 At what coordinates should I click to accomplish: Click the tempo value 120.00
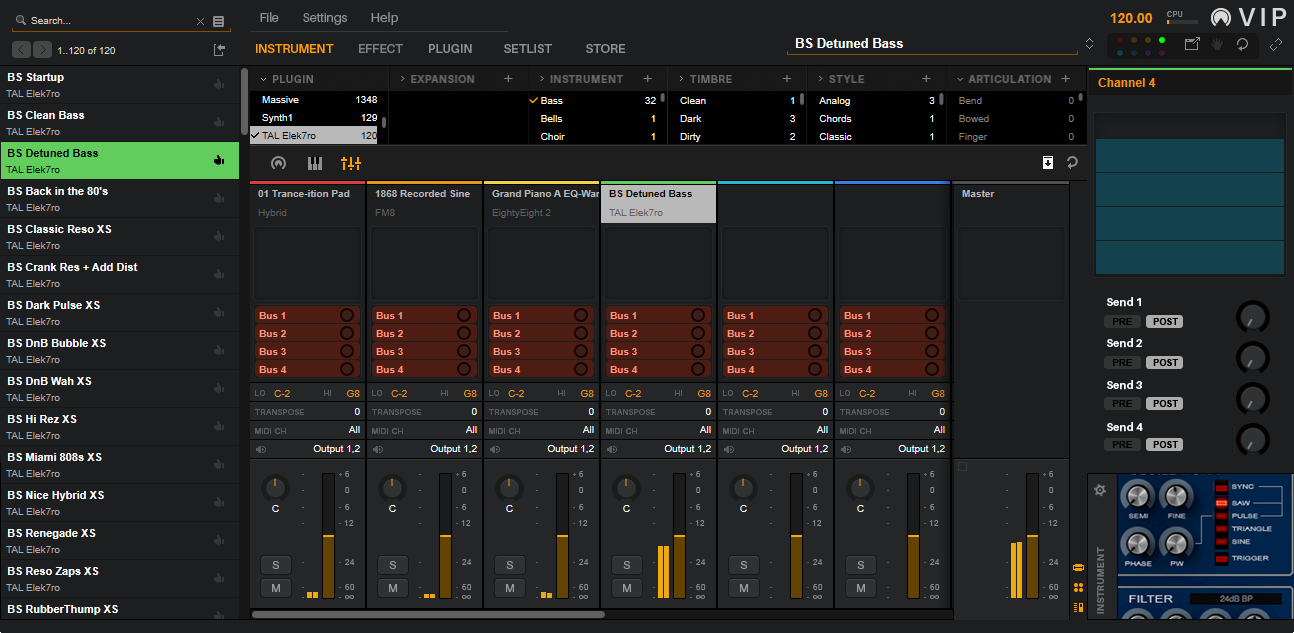click(x=1131, y=18)
